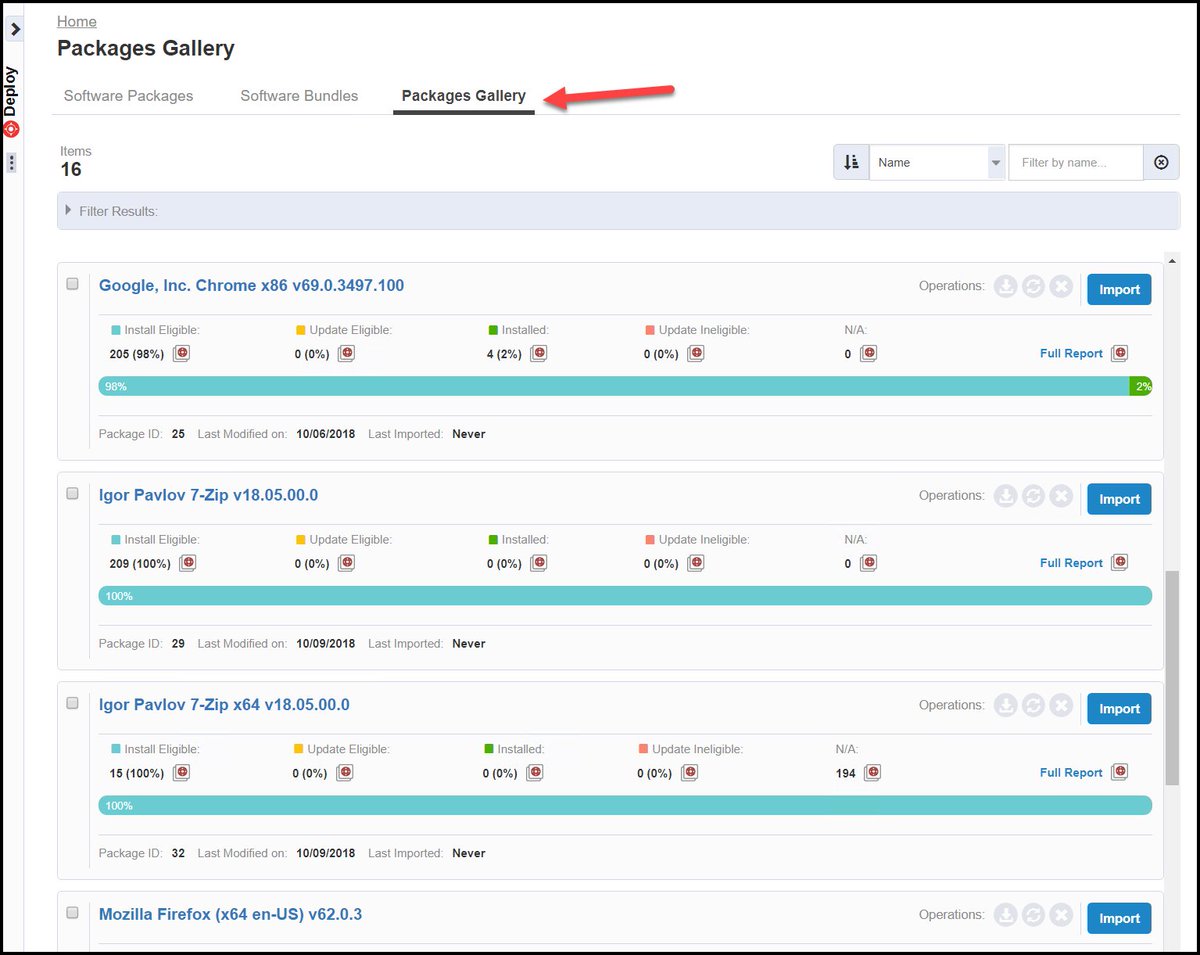
Task: Click the refresh operation icon for Google Chrome x86
Action: [1034, 287]
